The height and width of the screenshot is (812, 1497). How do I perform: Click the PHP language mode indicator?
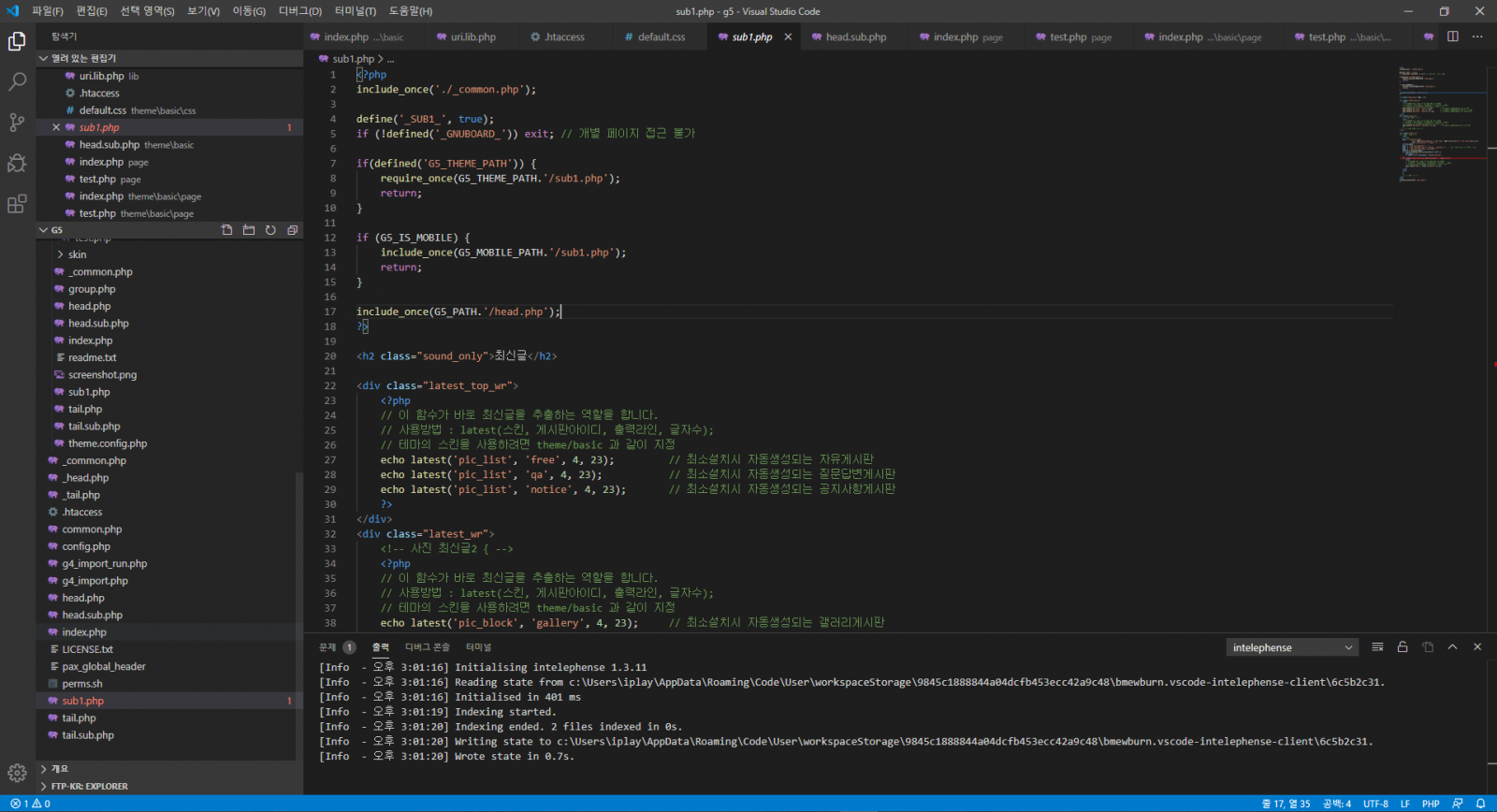pyautogui.click(x=1431, y=804)
